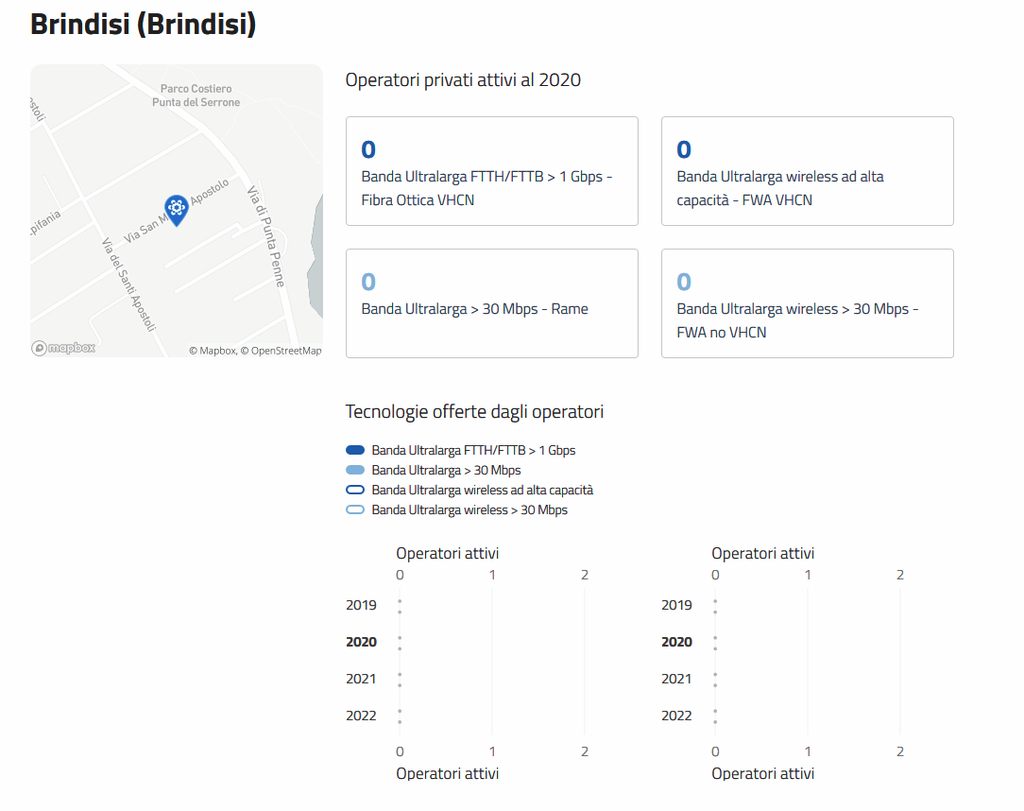Select the Banda Ultralarga > 30 Mbps Rame card
Screen dimensions: 1024x811
pyautogui.click(x=491, y=303)
